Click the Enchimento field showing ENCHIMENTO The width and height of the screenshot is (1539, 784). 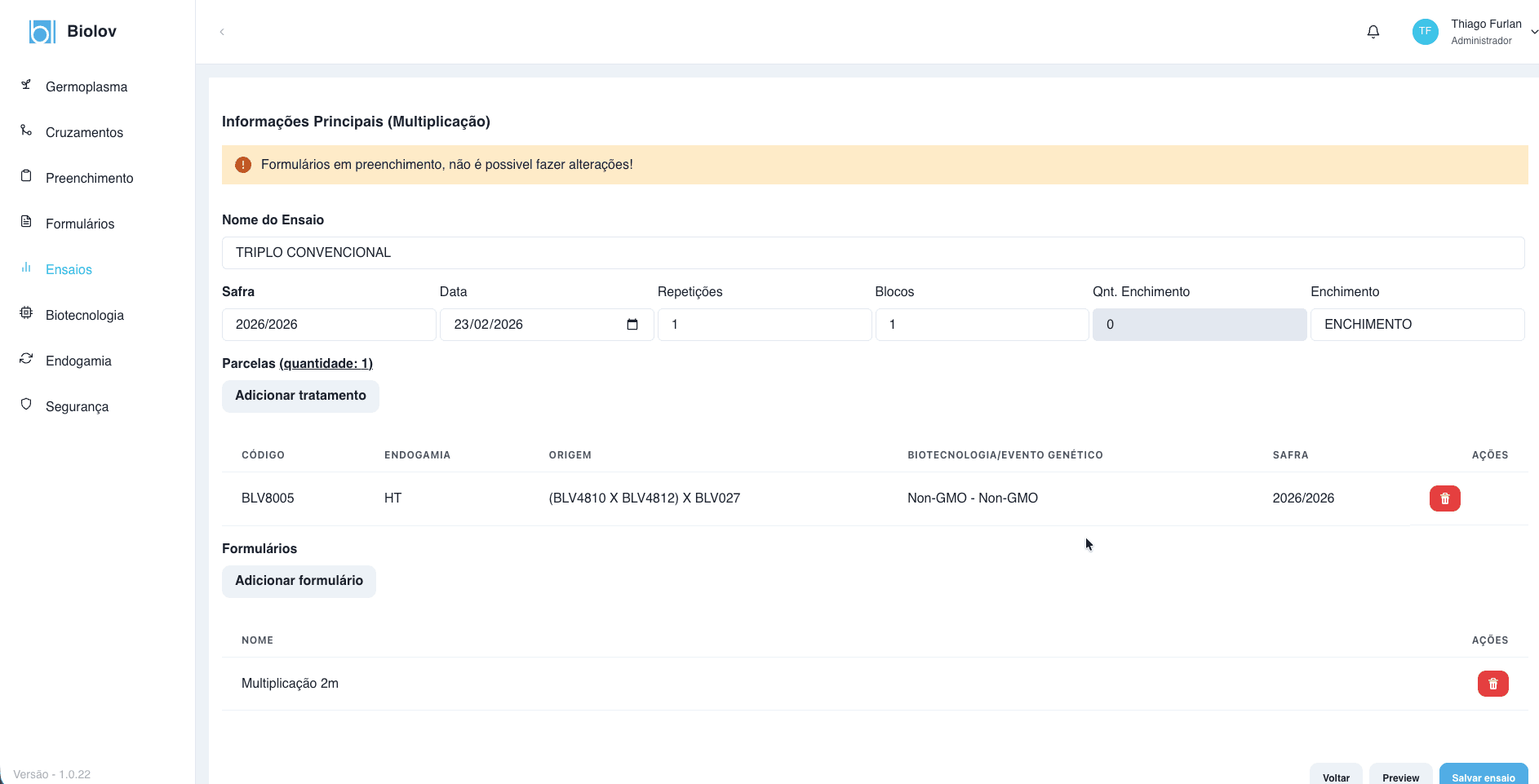pos(1417,325)
